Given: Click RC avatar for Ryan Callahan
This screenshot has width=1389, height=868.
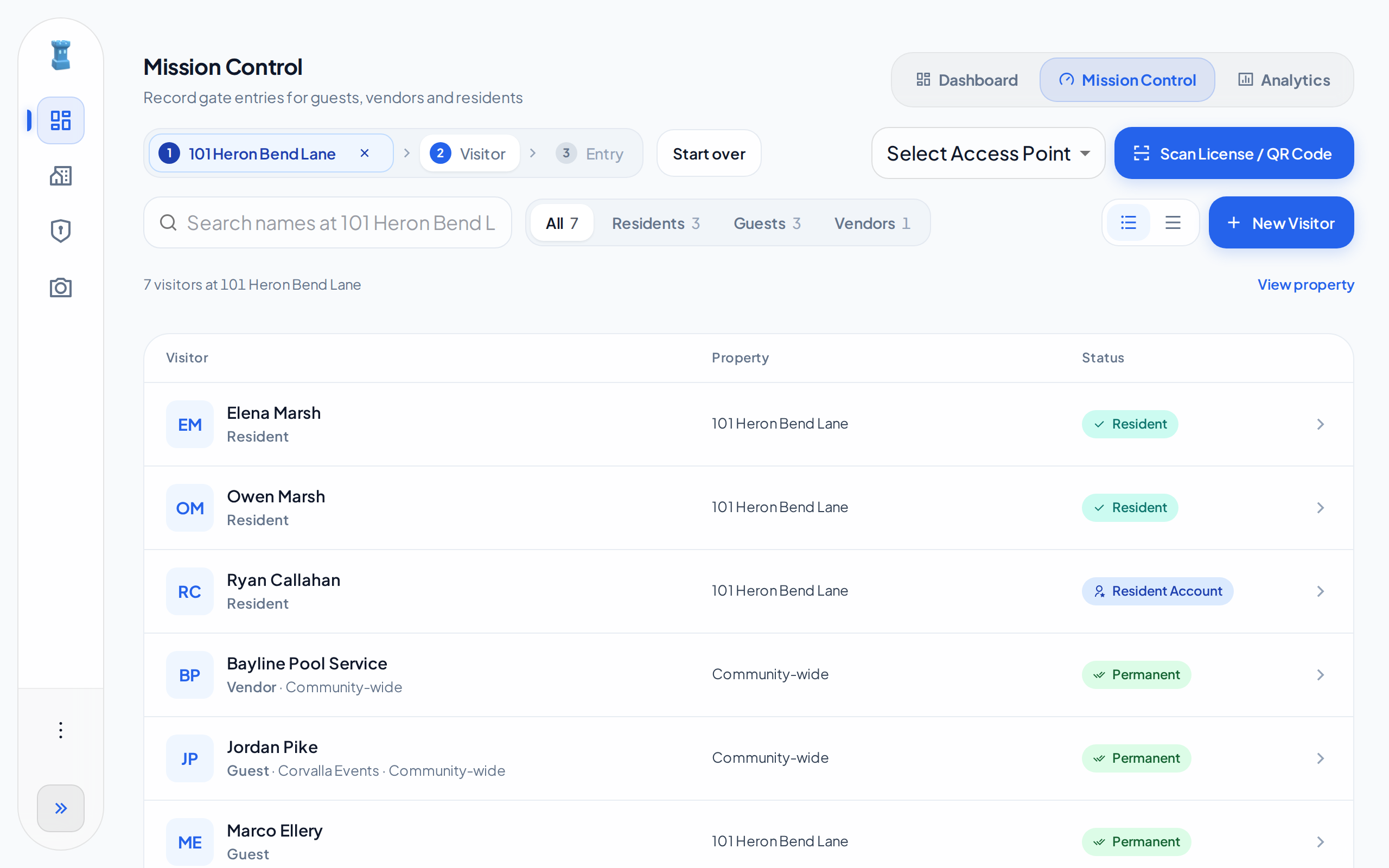Looking at the screenshot, I should 190,591.
